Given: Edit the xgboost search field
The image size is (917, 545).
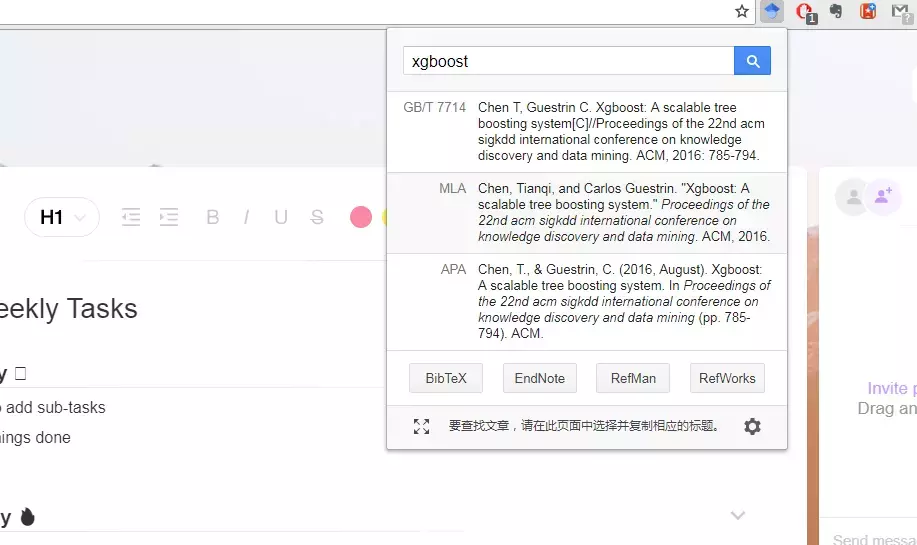Looking at the screenshot, I should (x=568, y=61).
